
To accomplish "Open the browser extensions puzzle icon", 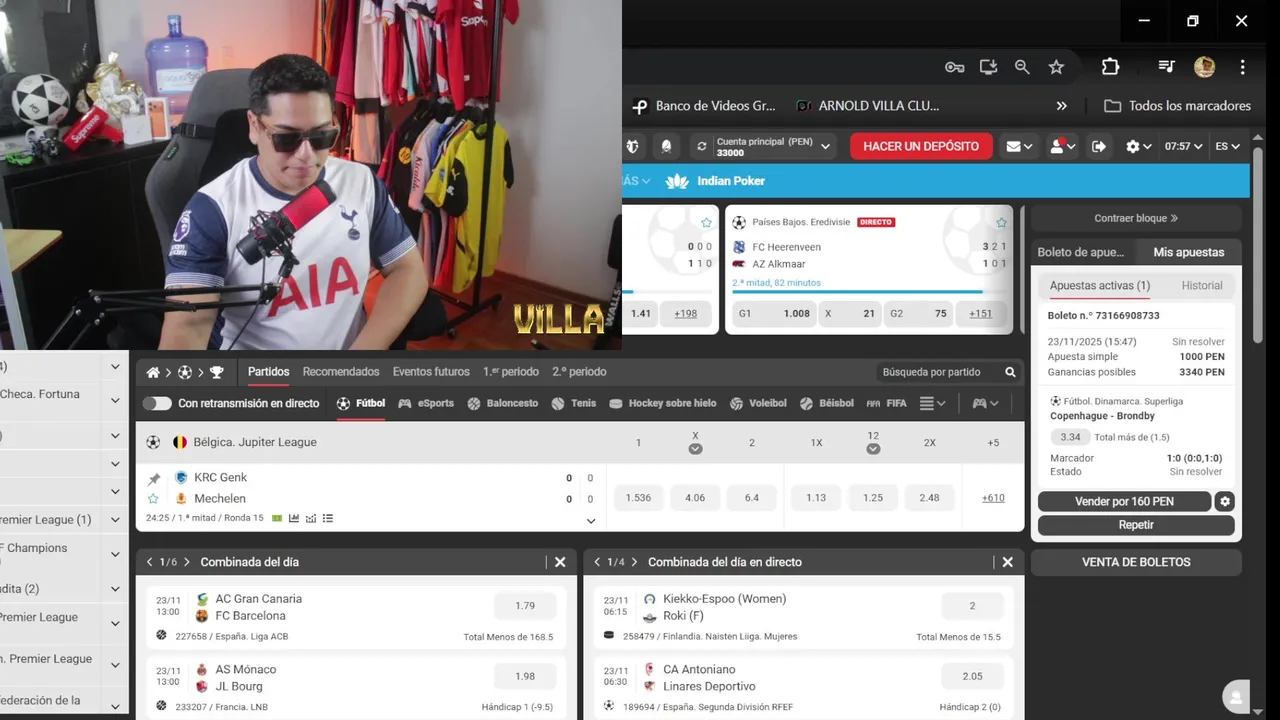I will [1110, 67].
